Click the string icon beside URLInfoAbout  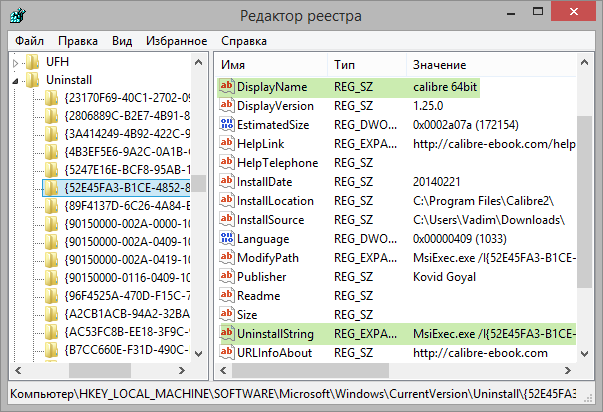(227, 352)
